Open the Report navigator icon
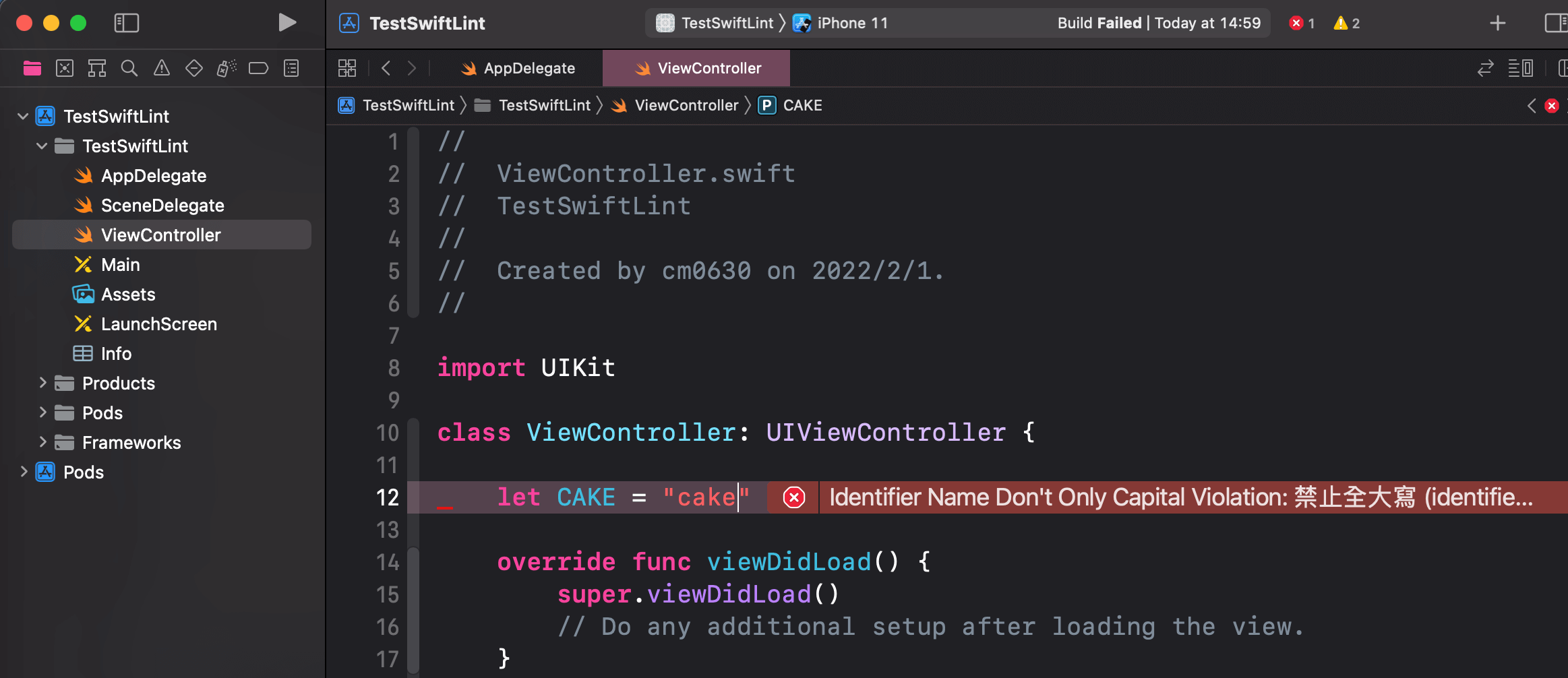The width and height of the screenshot is (1568, 678). pos(291,68)
